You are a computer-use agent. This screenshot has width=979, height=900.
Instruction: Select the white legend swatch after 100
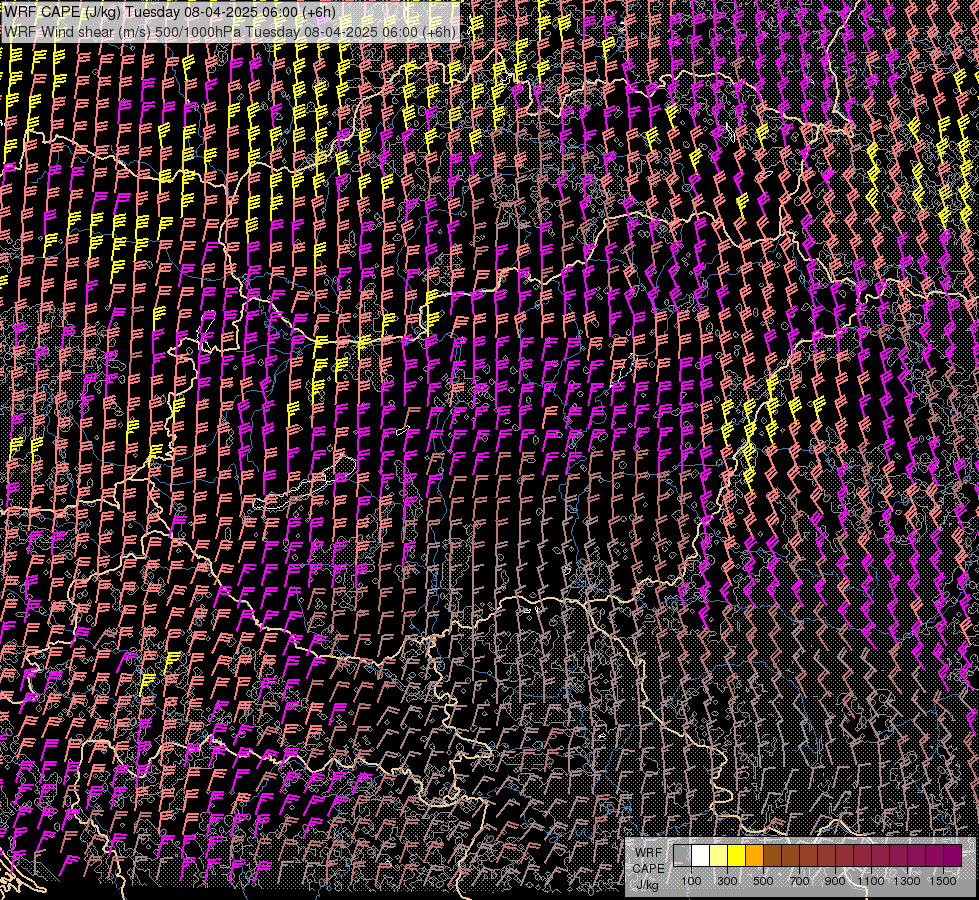pos(701,855)
